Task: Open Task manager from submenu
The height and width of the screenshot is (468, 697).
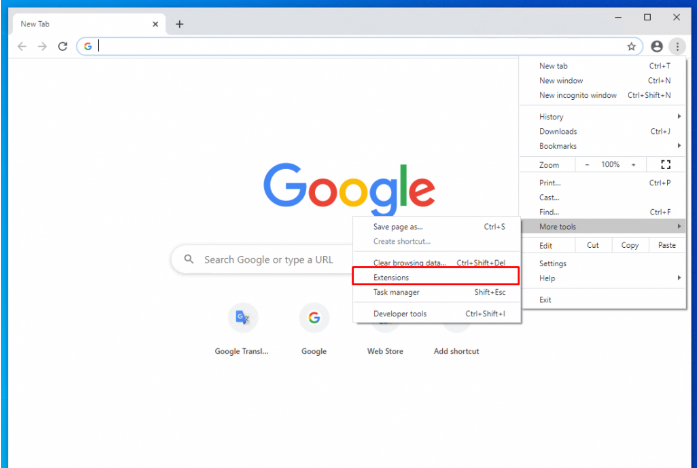Action: click(x=437, y=292)
